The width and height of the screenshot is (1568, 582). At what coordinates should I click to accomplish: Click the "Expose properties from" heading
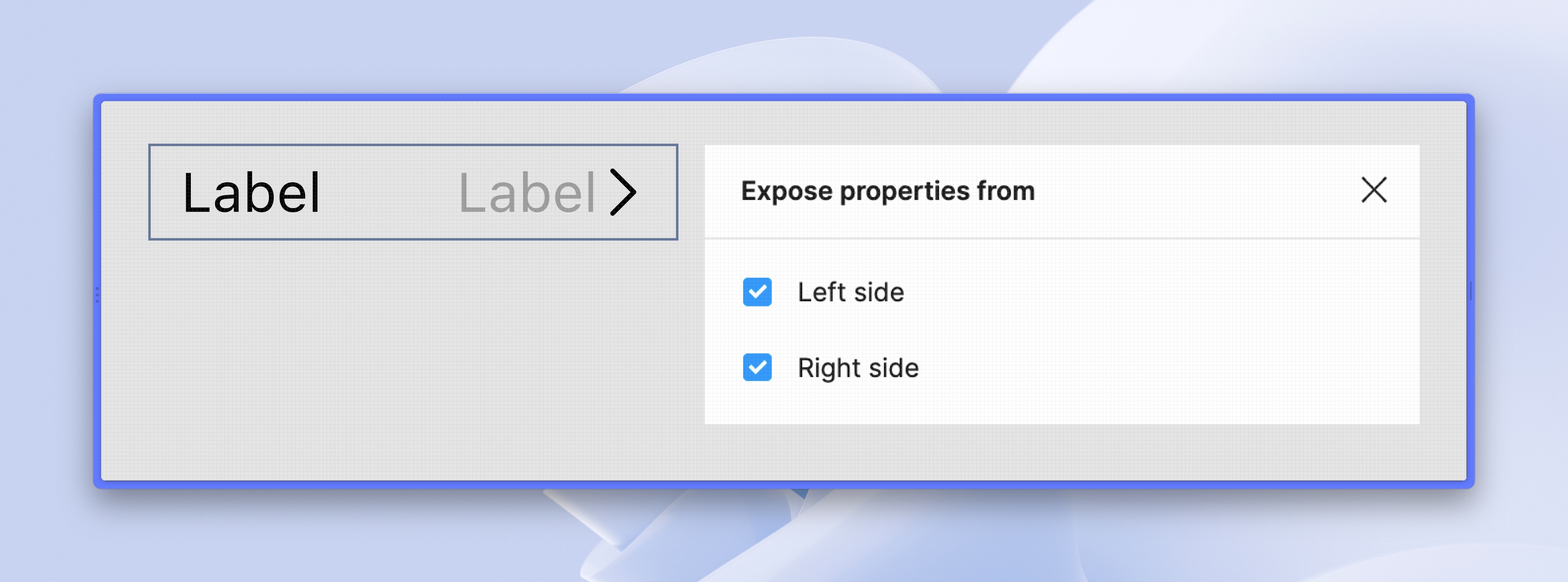pos(888,191)
